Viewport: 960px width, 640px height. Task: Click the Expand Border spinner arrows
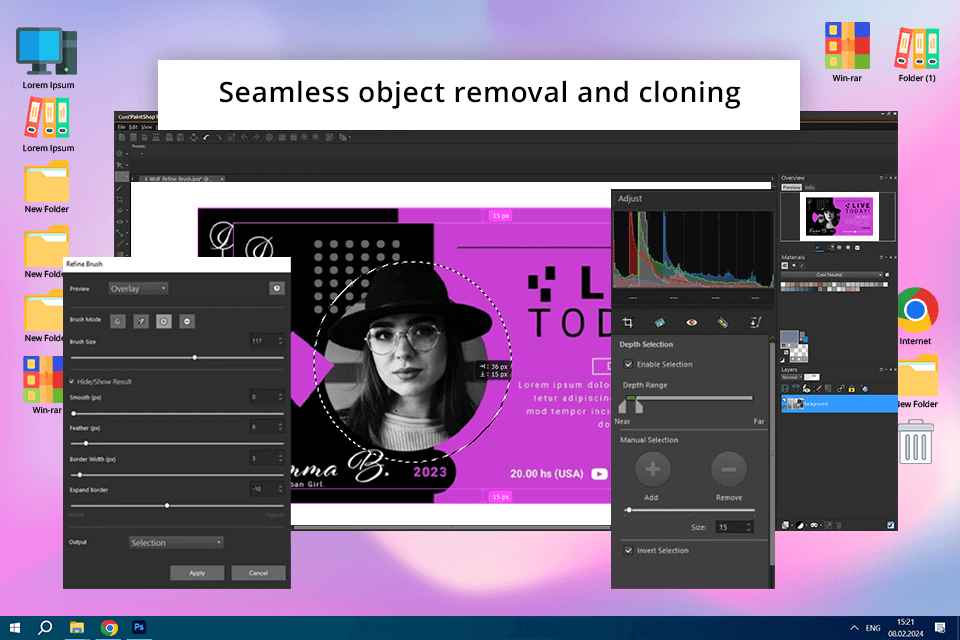point(280,489)
